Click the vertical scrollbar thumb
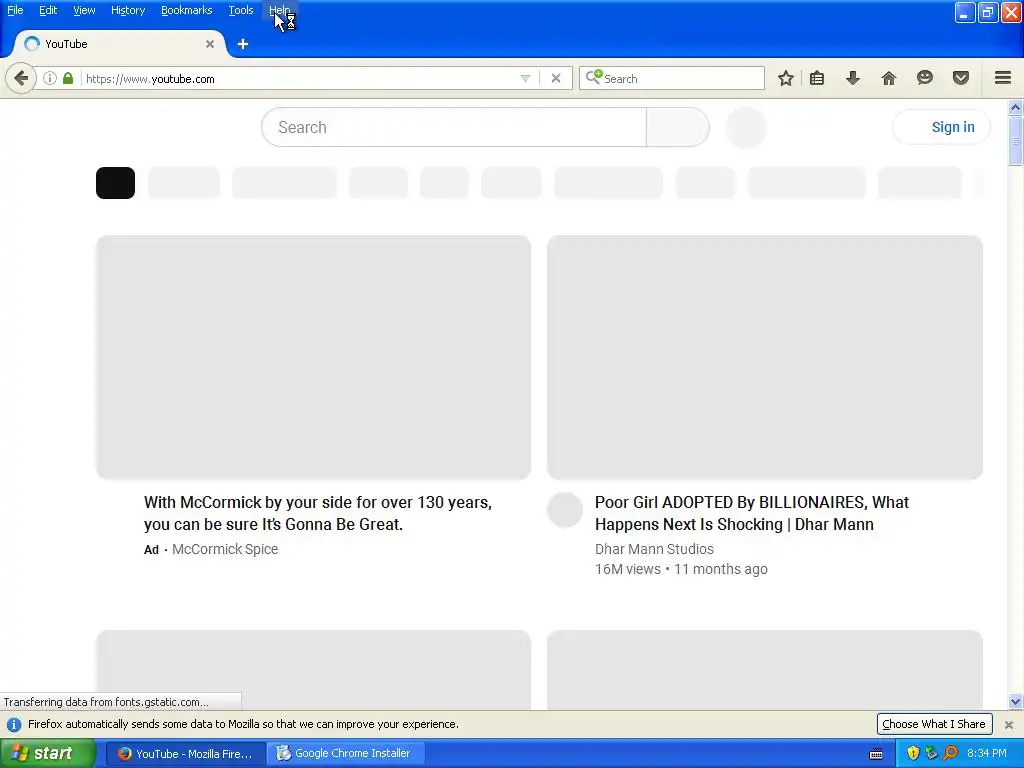This screenshot has width=1024, height=768. click(1016, 140)
